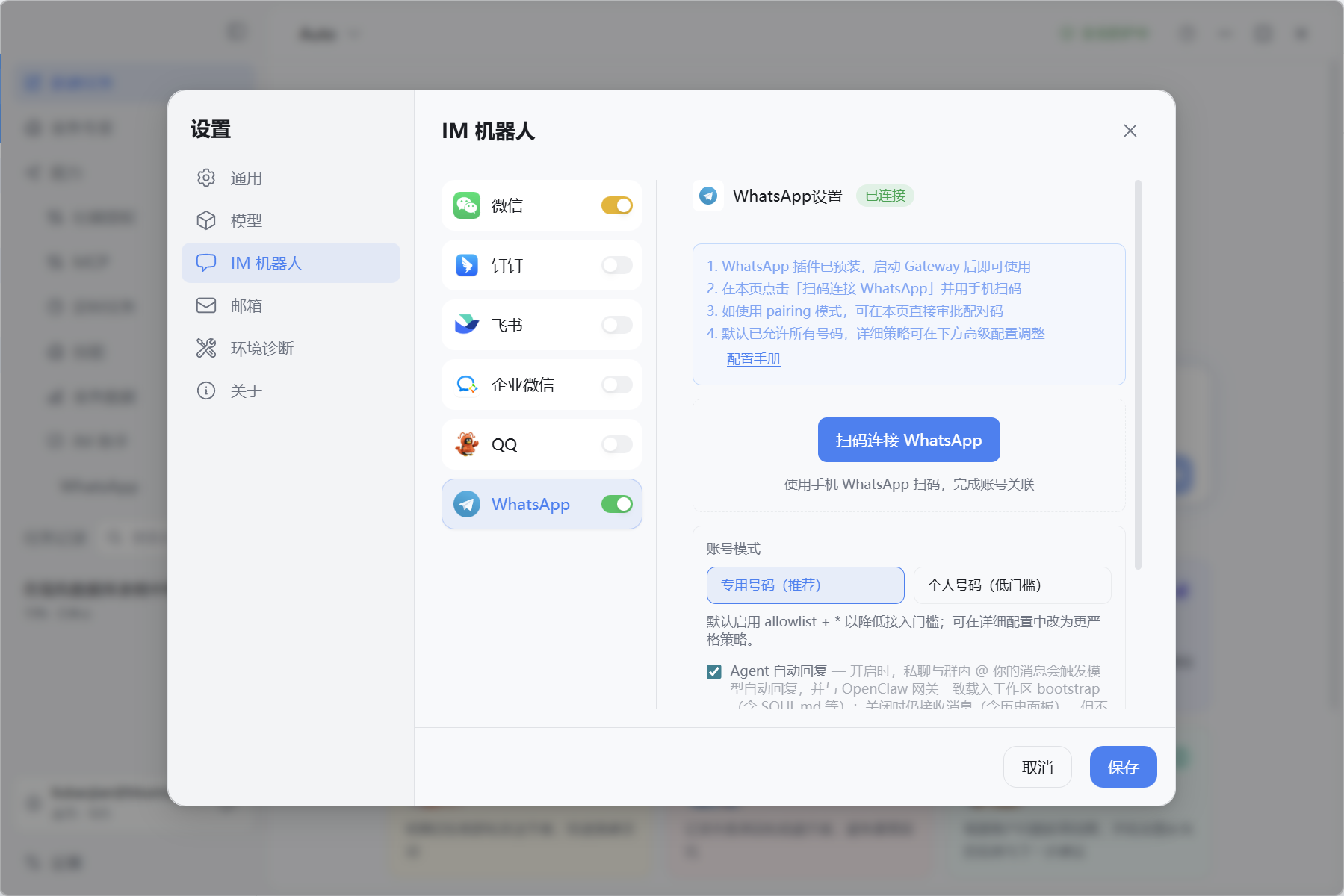Click the 取消 button

coord(1037,767)
